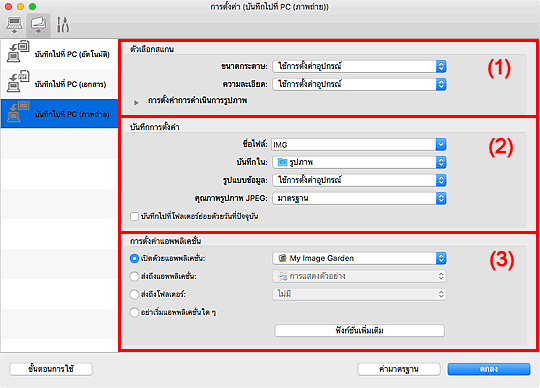This screenshot has height=388, width=540.
Task: Click the ตัวเลือกสแกน section heading
Action: pyautogui.click(x=152, y=49)
